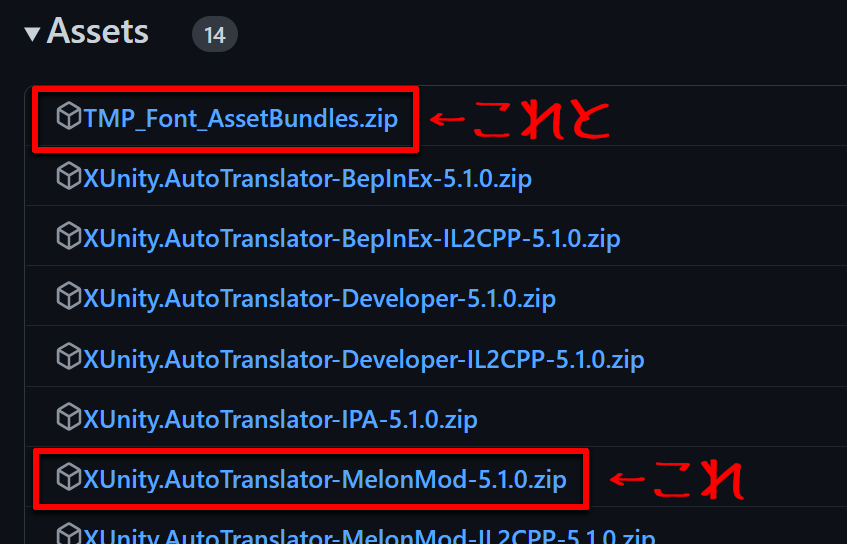
Task: Click the package icon beside BepInEx-IL2CPP-5.1.0.zip
Action: point(68,238)
